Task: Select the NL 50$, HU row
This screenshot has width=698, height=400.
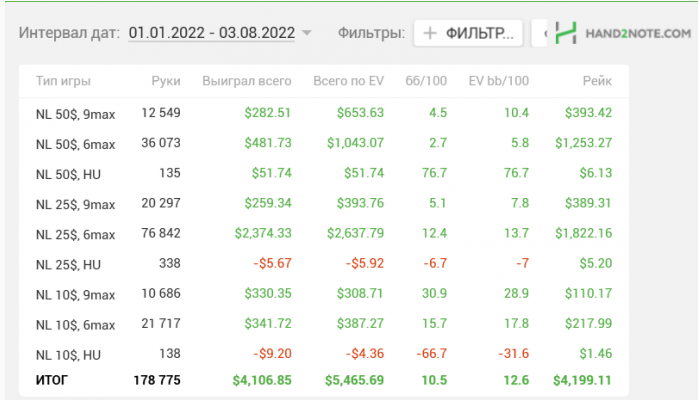Action: click(x=68, y=174)
